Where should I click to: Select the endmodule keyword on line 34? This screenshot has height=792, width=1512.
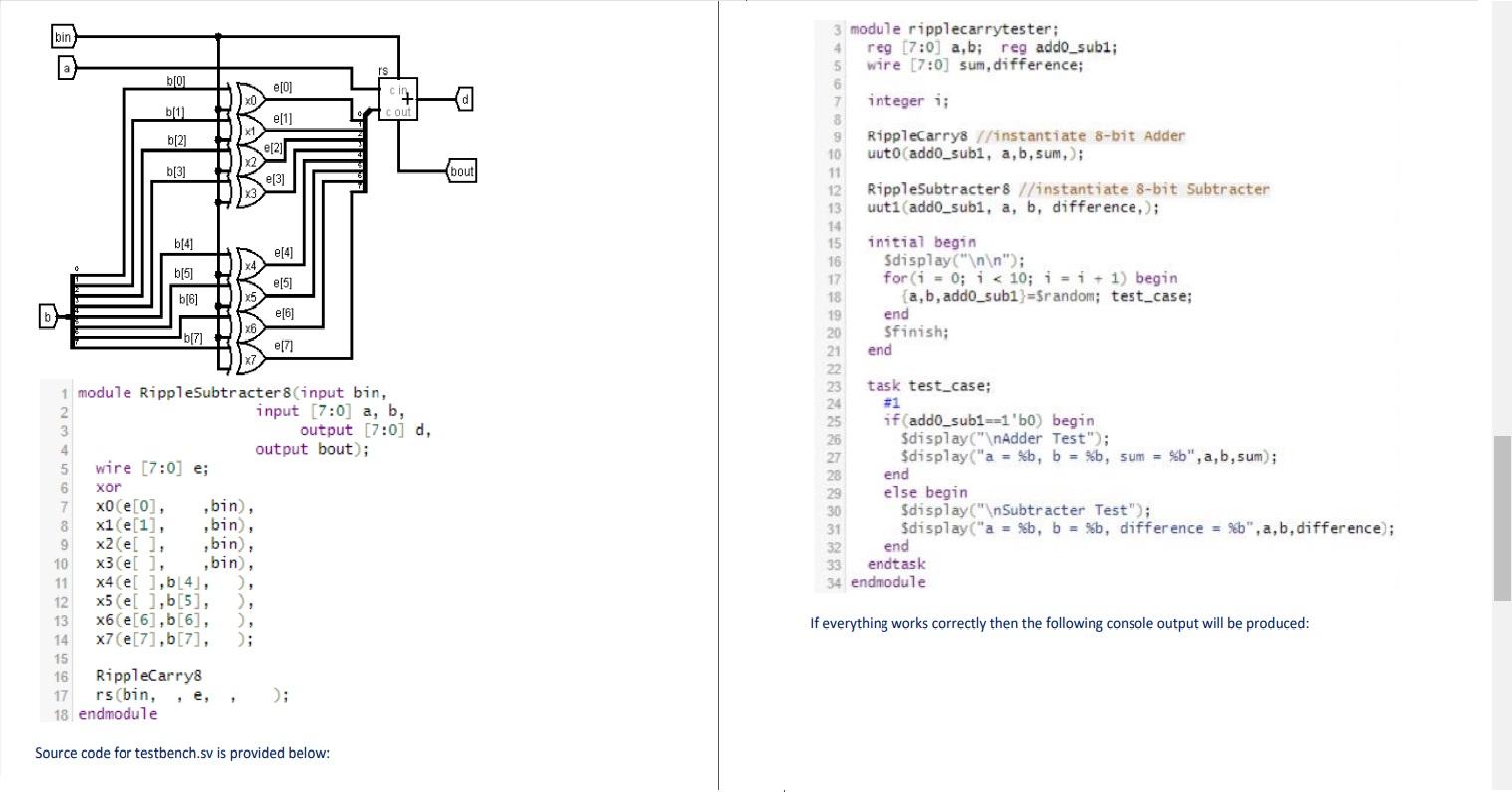coord(886,582)
